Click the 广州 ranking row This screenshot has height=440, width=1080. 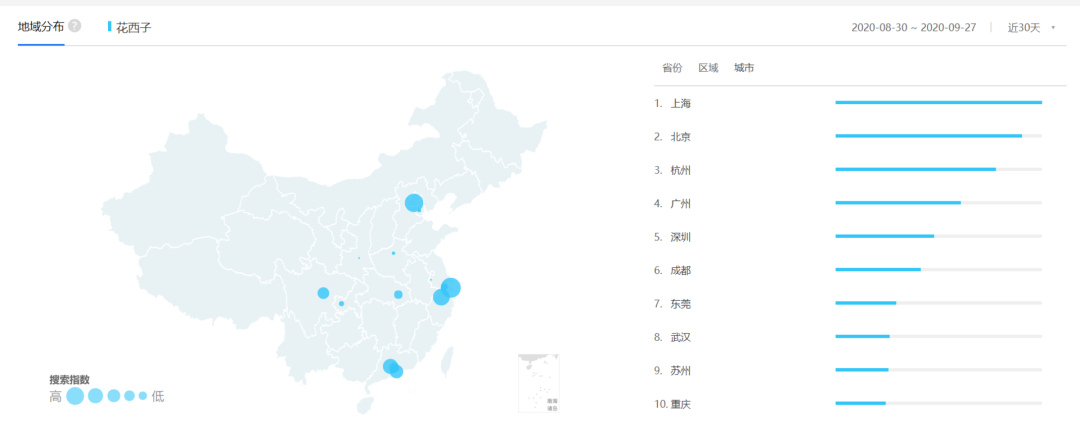(x=849, y=203)
